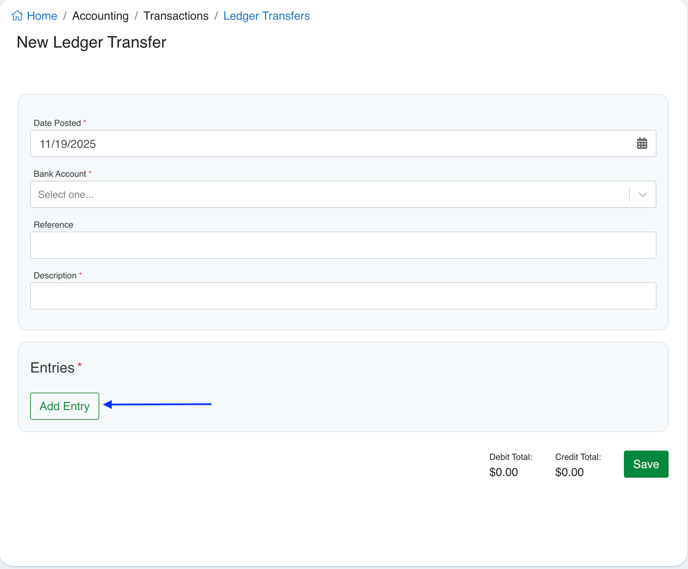Click the New Ledger Transfer page heading

click(91, 43)
